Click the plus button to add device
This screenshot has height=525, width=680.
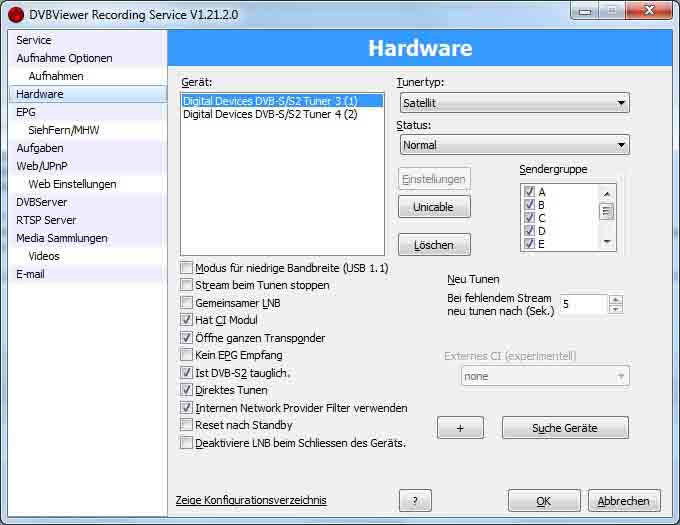(460, 428)
